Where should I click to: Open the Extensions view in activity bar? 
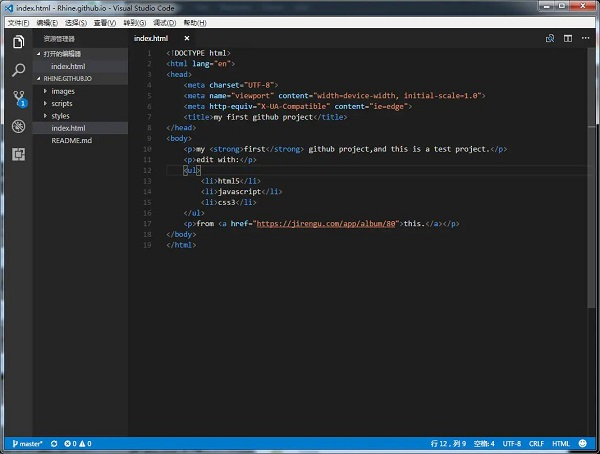click(18, 154)
